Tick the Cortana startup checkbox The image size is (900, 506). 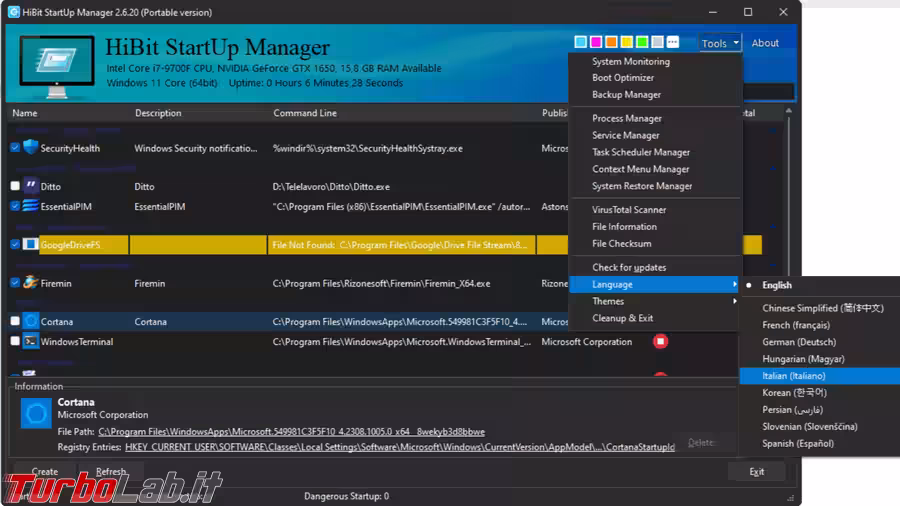pyautogui.click(x=15, y=322)
